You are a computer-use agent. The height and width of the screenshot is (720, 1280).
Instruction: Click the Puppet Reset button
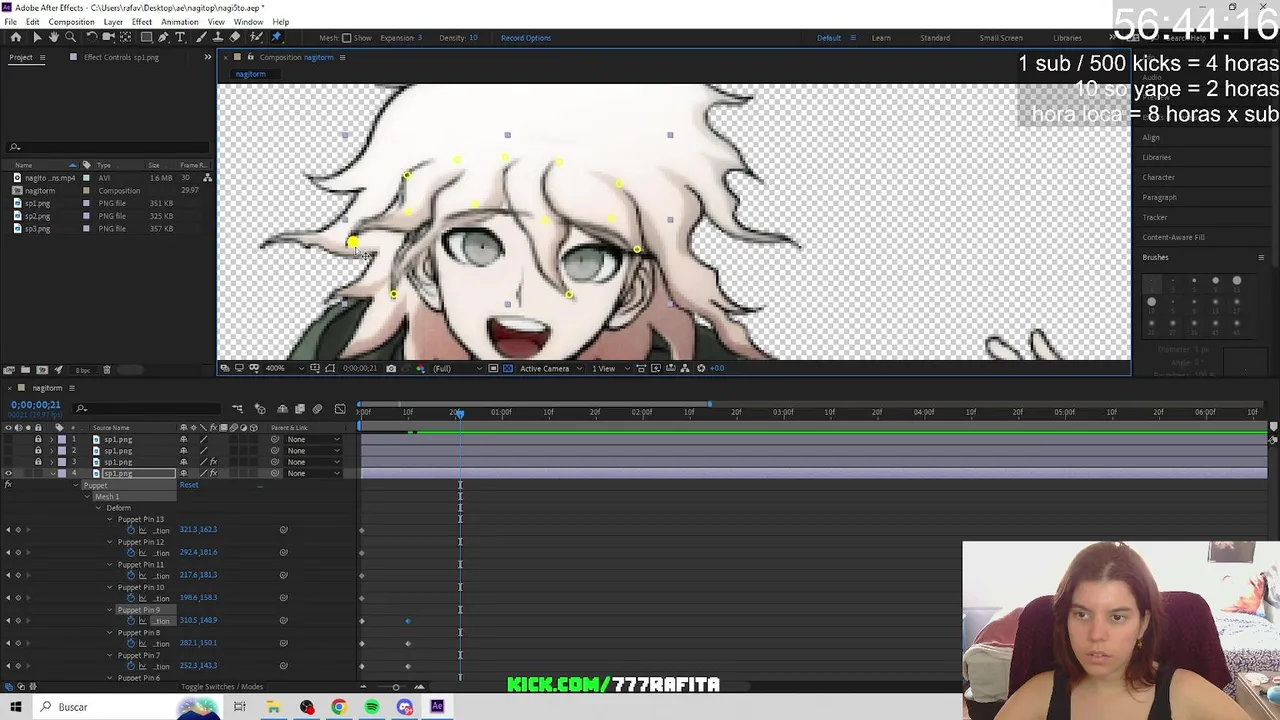coord(189,485)
